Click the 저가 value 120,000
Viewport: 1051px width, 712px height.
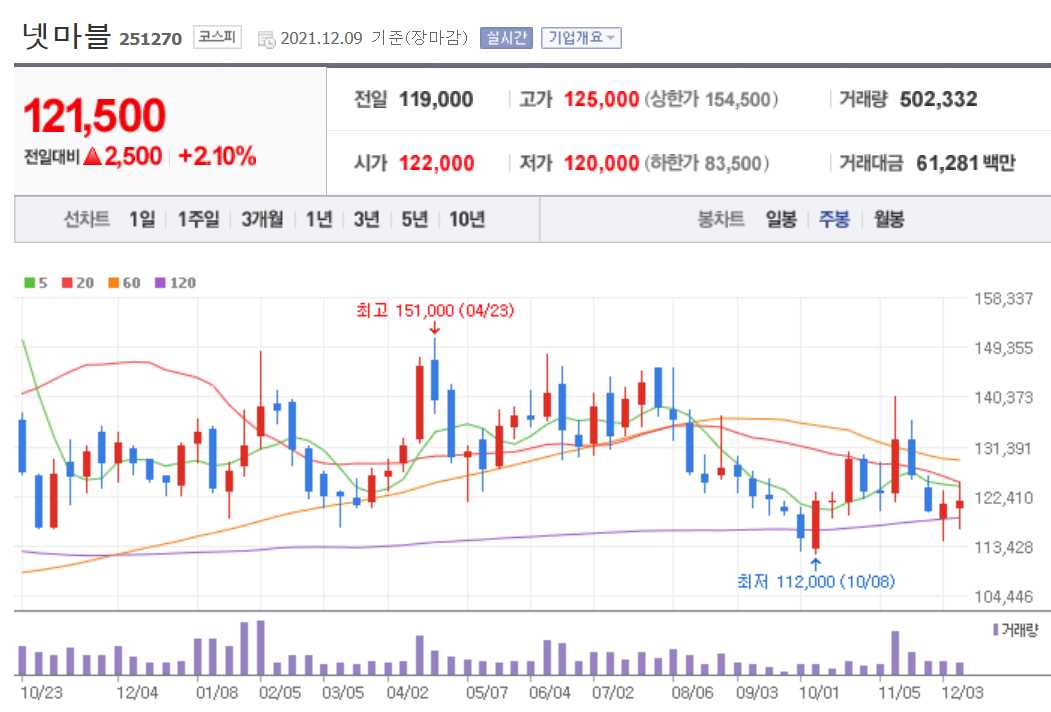601,163
